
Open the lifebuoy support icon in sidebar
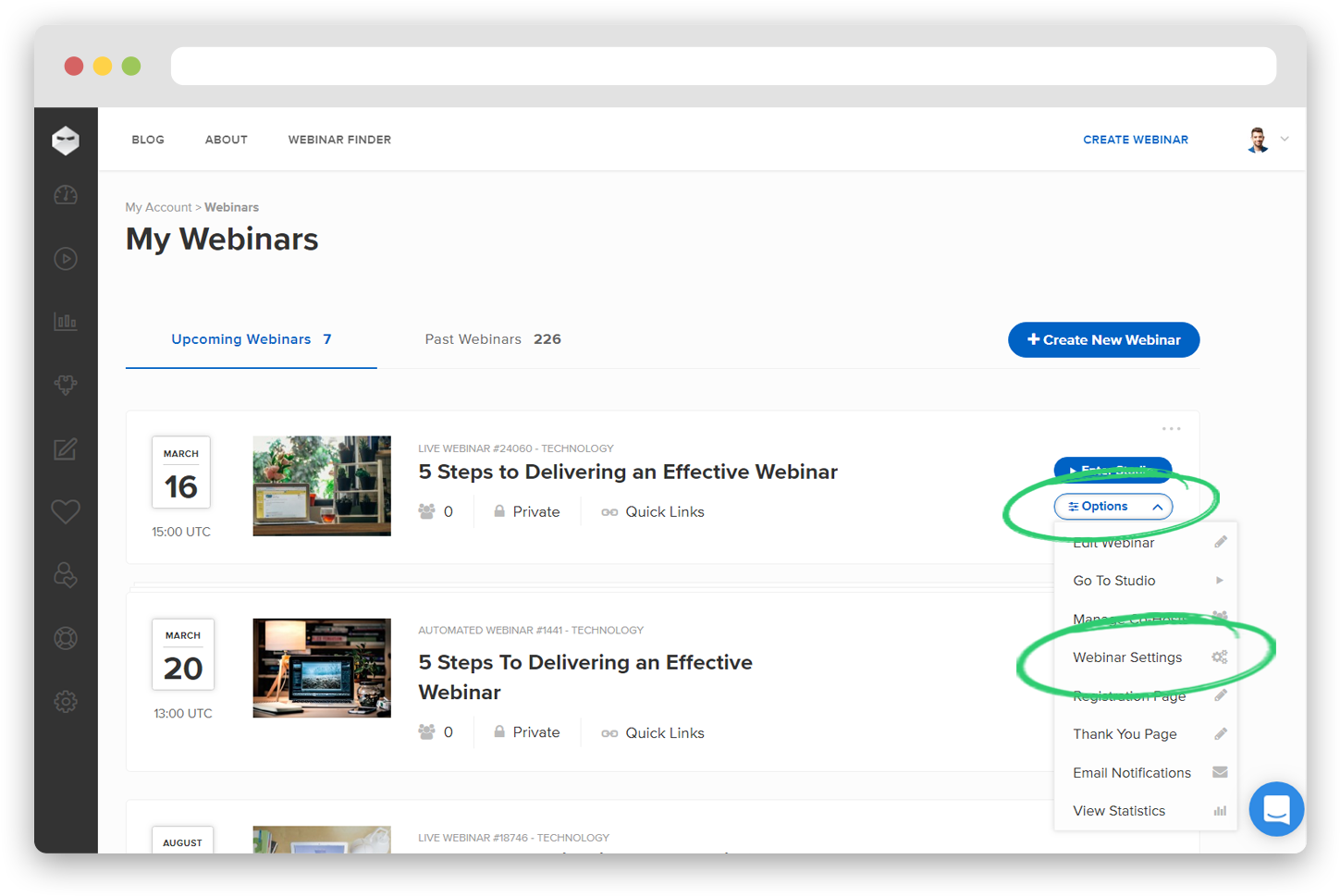[x=66, y=638]
